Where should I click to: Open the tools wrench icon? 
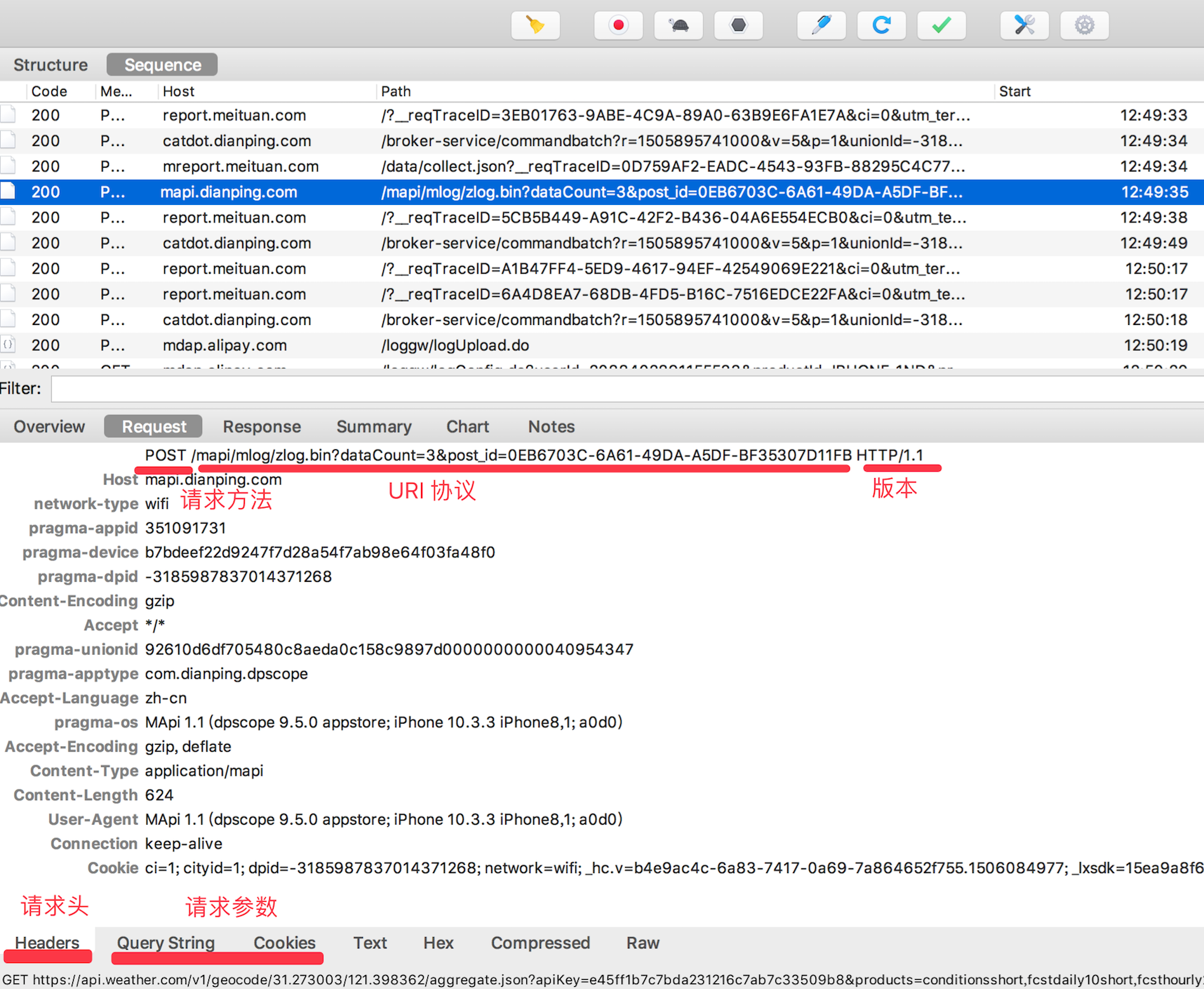[1024, 25]
